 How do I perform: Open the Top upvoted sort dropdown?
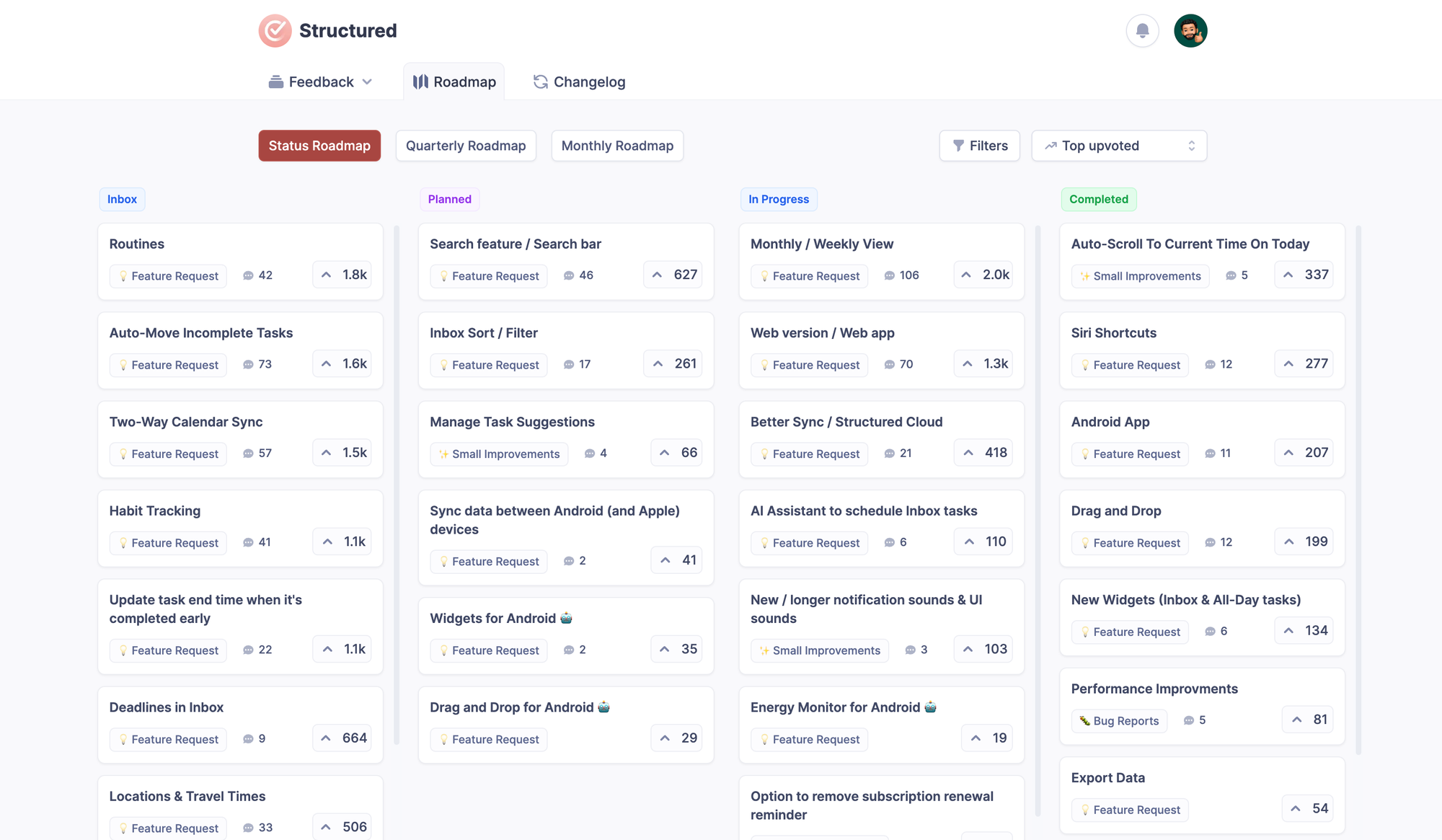pos(1119,146)
